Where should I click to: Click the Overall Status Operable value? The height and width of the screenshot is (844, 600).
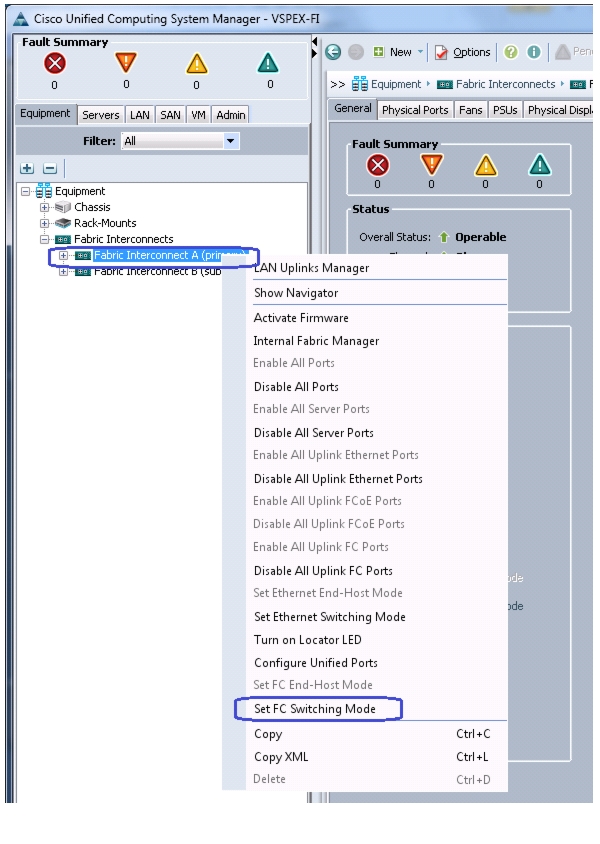pos(481,237)
